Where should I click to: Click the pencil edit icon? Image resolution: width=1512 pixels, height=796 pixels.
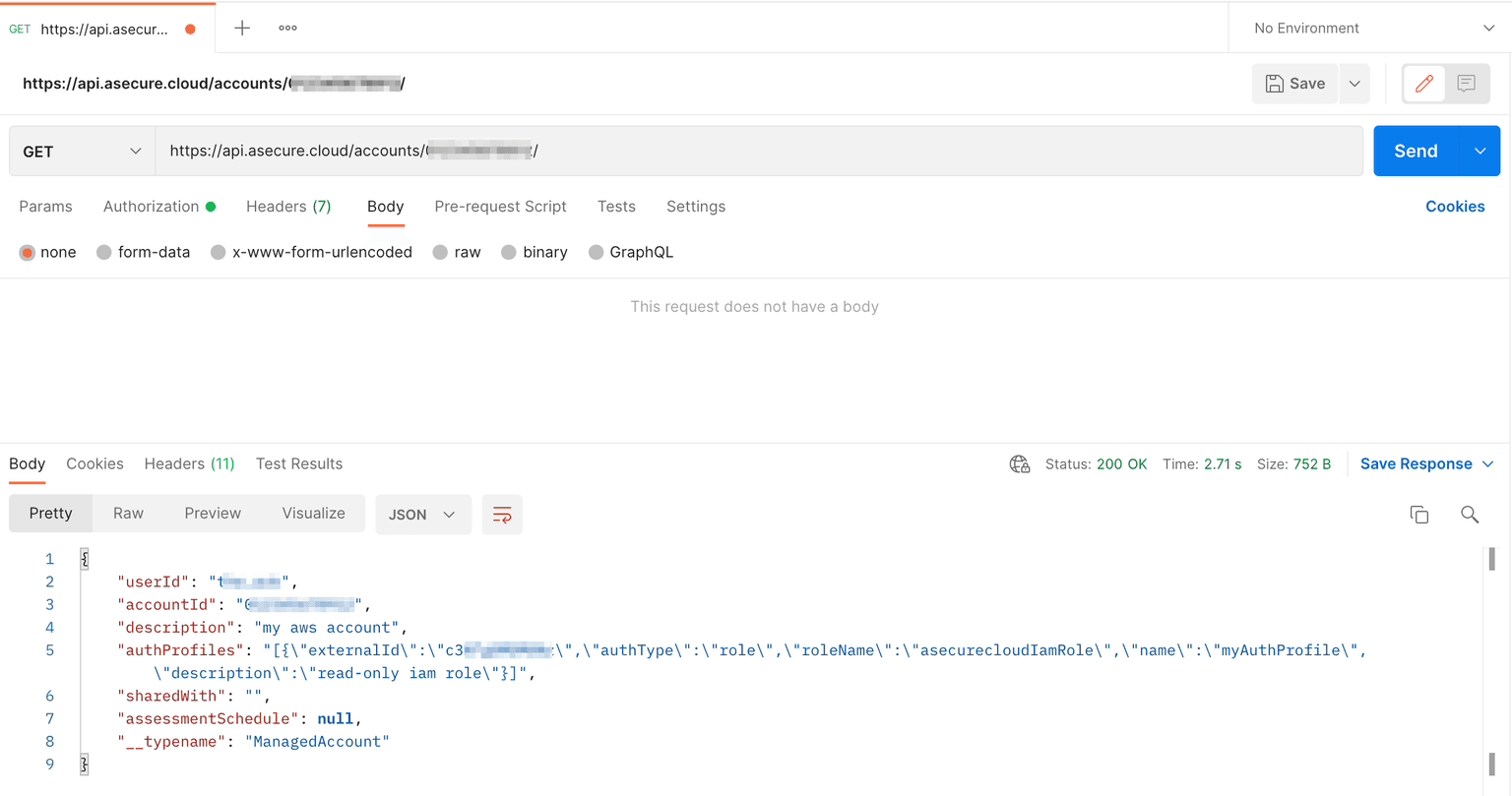point(1423,84)
